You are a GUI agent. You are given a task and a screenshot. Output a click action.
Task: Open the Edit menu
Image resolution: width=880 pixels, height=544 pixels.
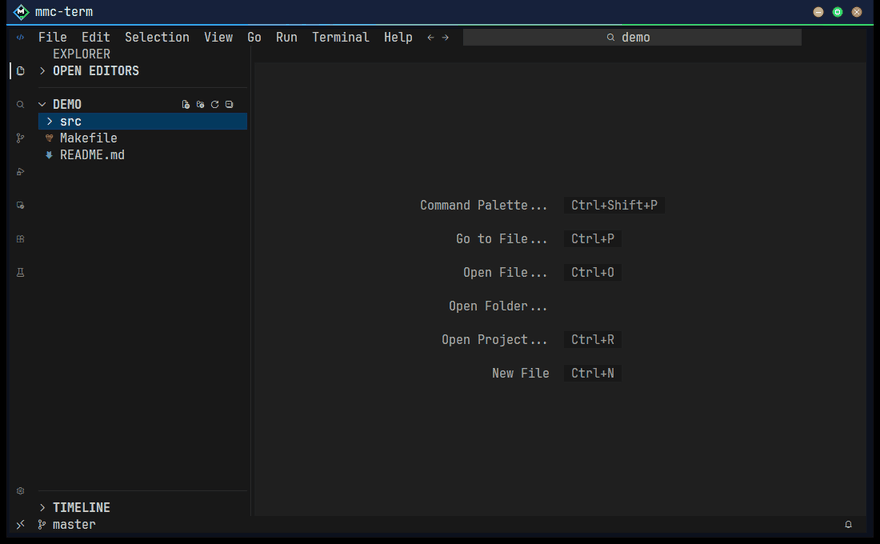tap(95, 38)
